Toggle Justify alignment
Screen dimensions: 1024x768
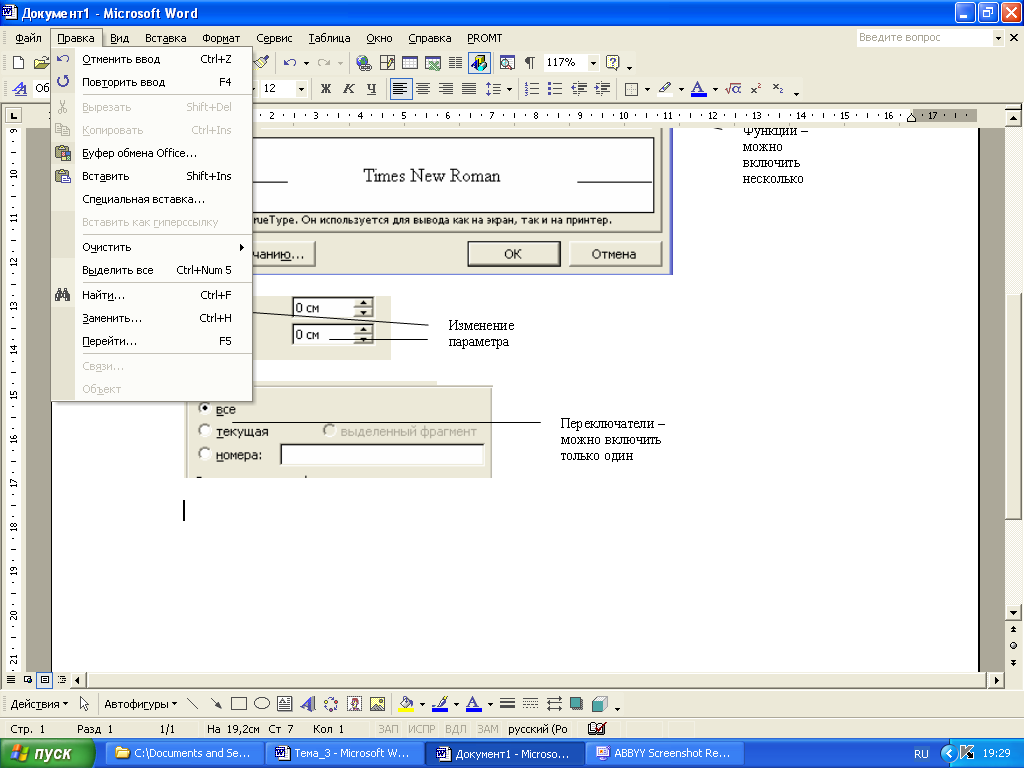(x=469, y=88)
